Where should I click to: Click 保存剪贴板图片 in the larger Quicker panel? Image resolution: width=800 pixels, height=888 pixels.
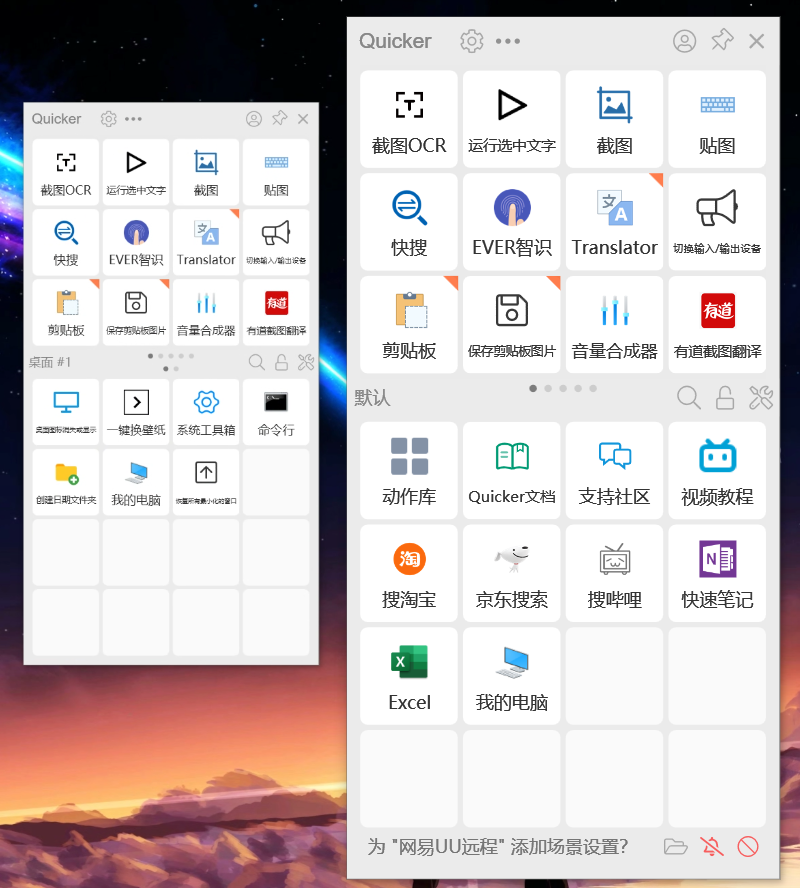tap(512, 325)
